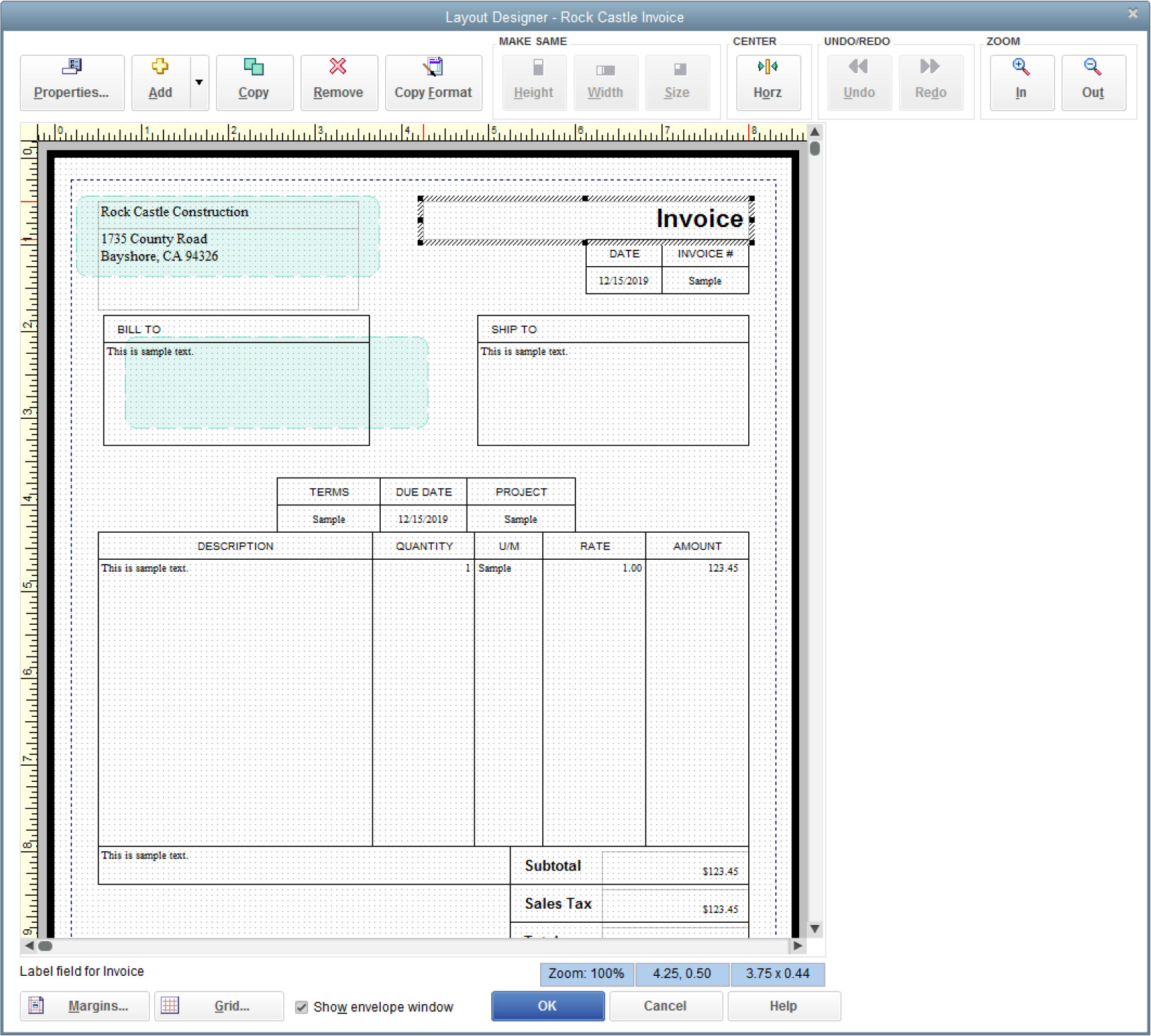Close the Layout Designer window
The height and width of the screenshot is (1036, 1151).
point(1133,13)
